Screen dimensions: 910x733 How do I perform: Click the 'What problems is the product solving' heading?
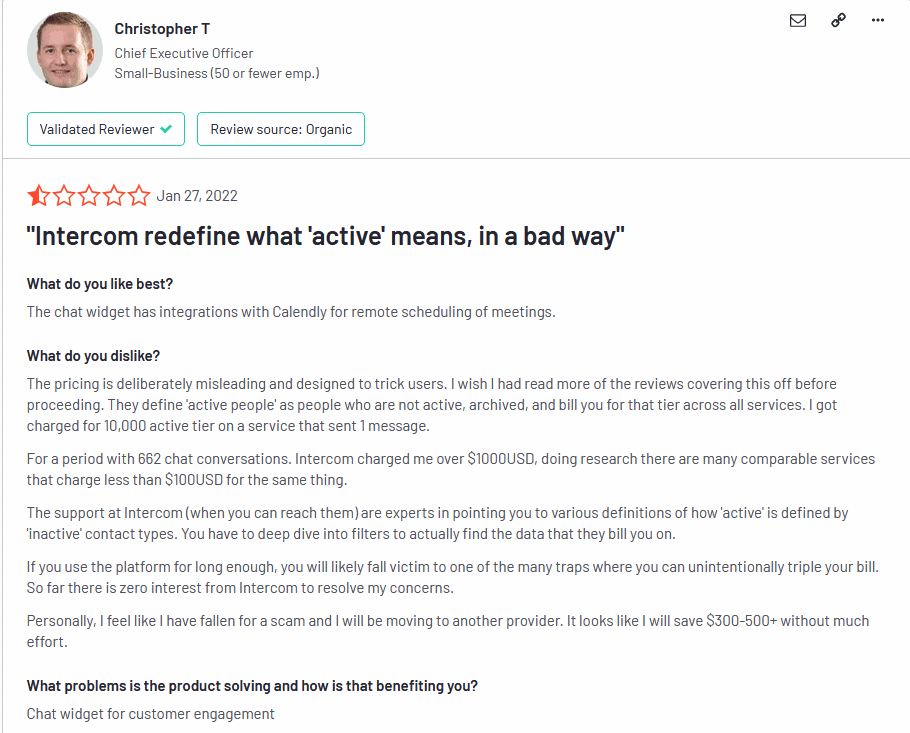[252, 686]
